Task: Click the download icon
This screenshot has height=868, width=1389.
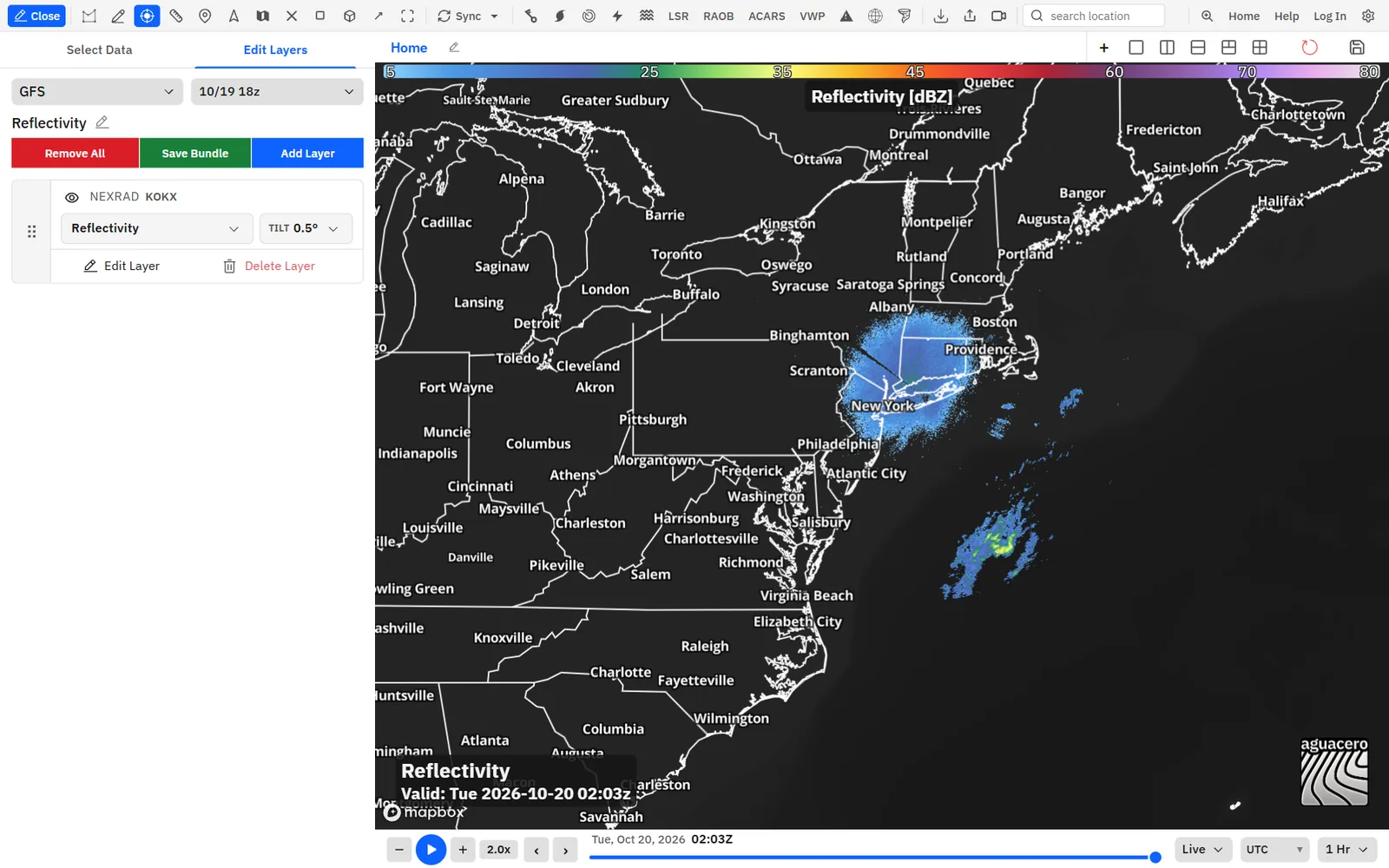Action: point(940,16)
